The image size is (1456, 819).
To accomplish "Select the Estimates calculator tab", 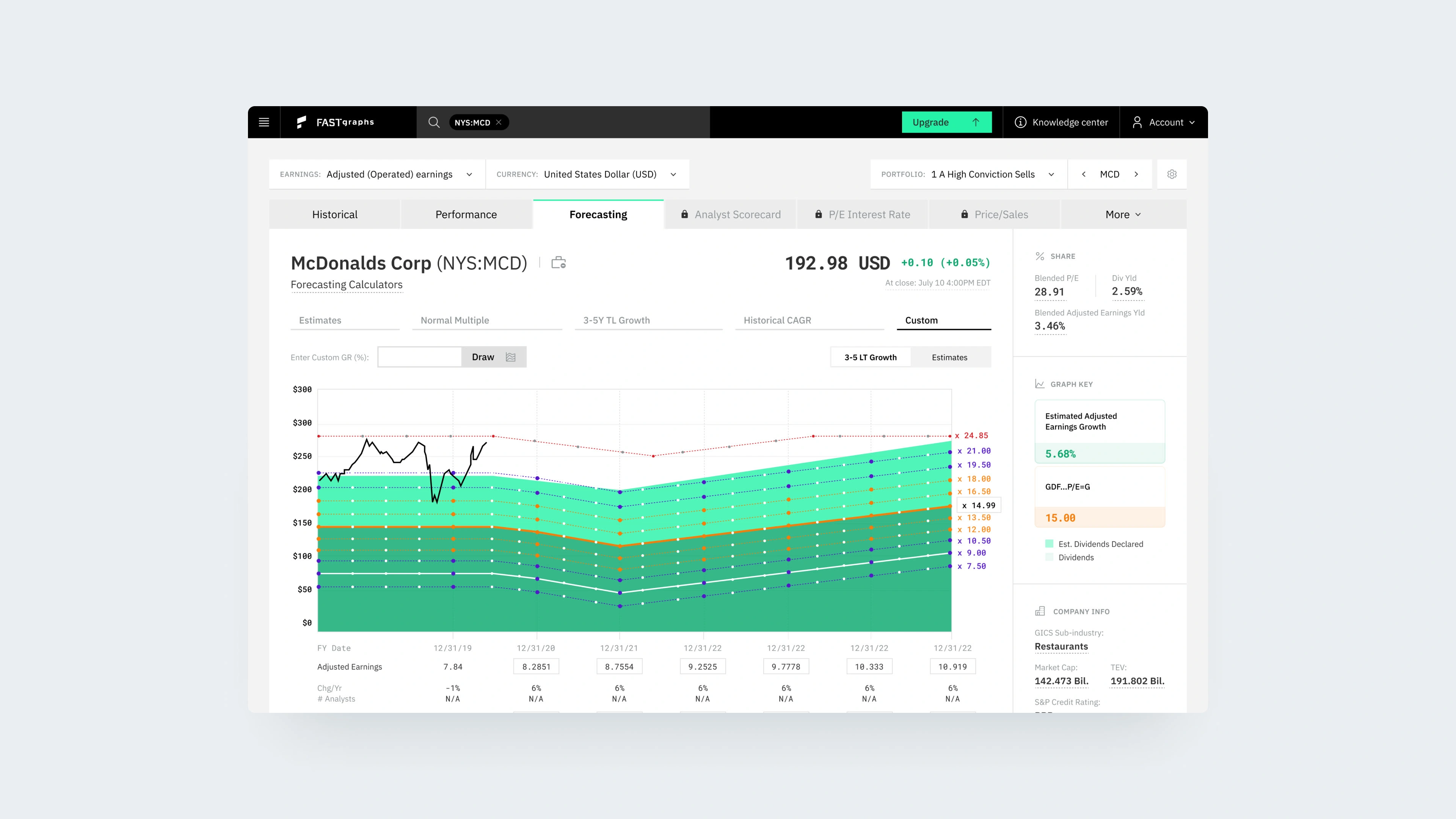I will point(345,320).
